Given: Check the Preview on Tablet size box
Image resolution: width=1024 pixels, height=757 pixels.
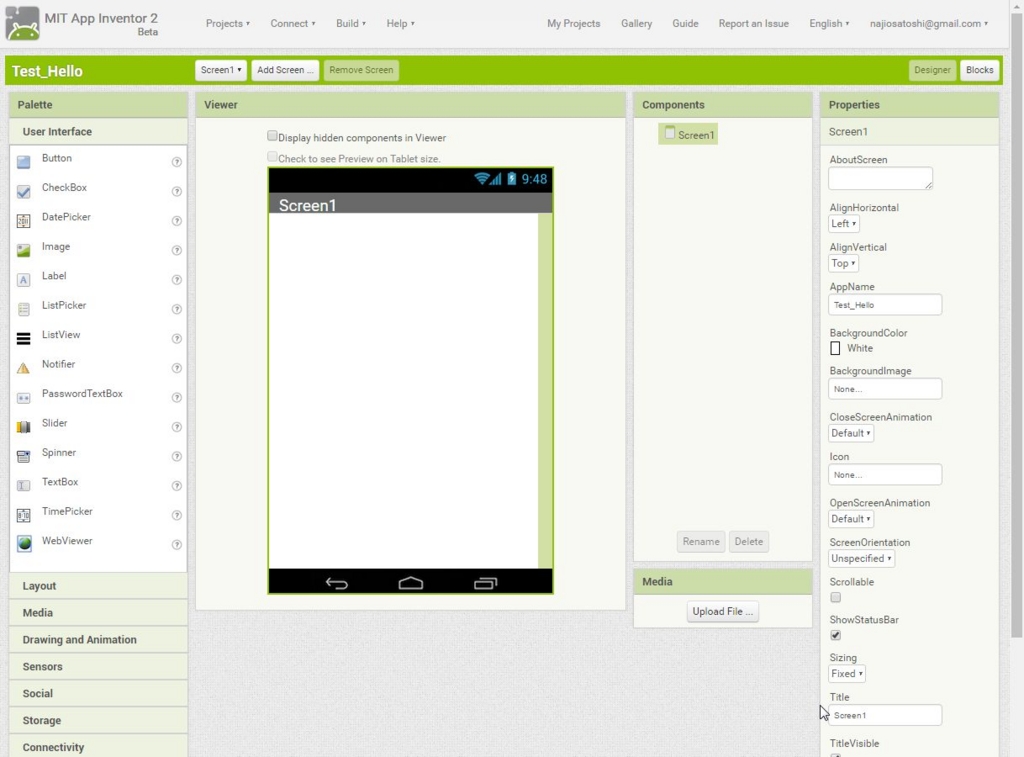Looking at the screenshot, I should 272,157.
